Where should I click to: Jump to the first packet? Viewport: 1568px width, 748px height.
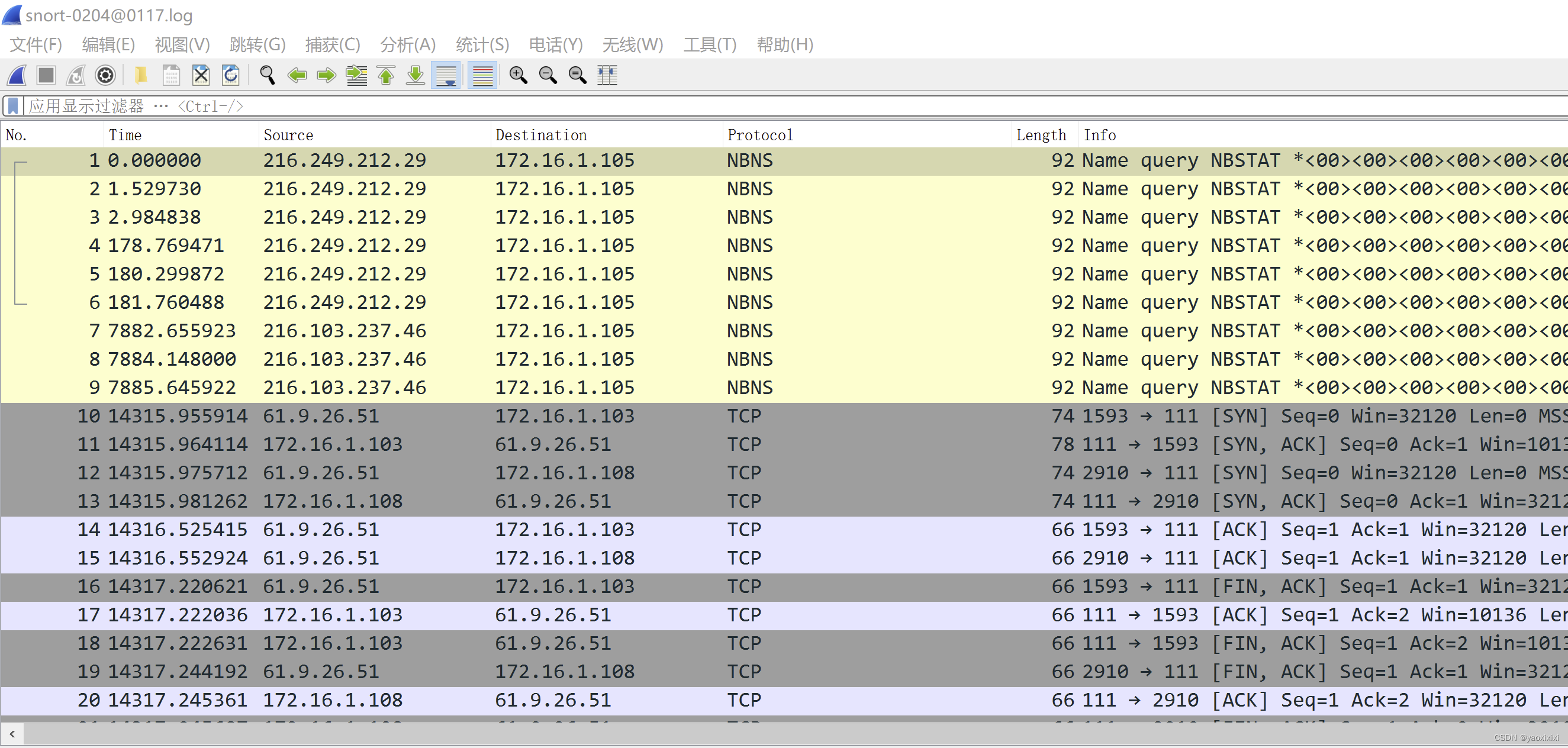point(387,76)
